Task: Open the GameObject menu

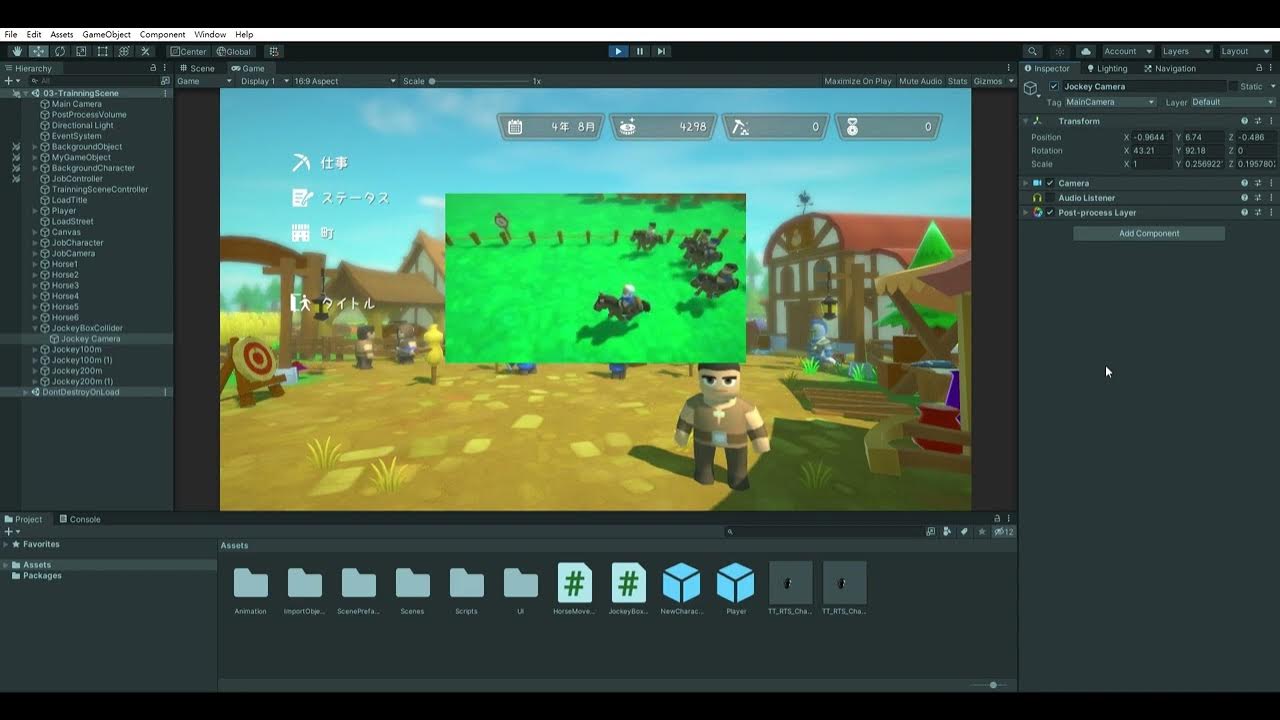Action: 106,34
